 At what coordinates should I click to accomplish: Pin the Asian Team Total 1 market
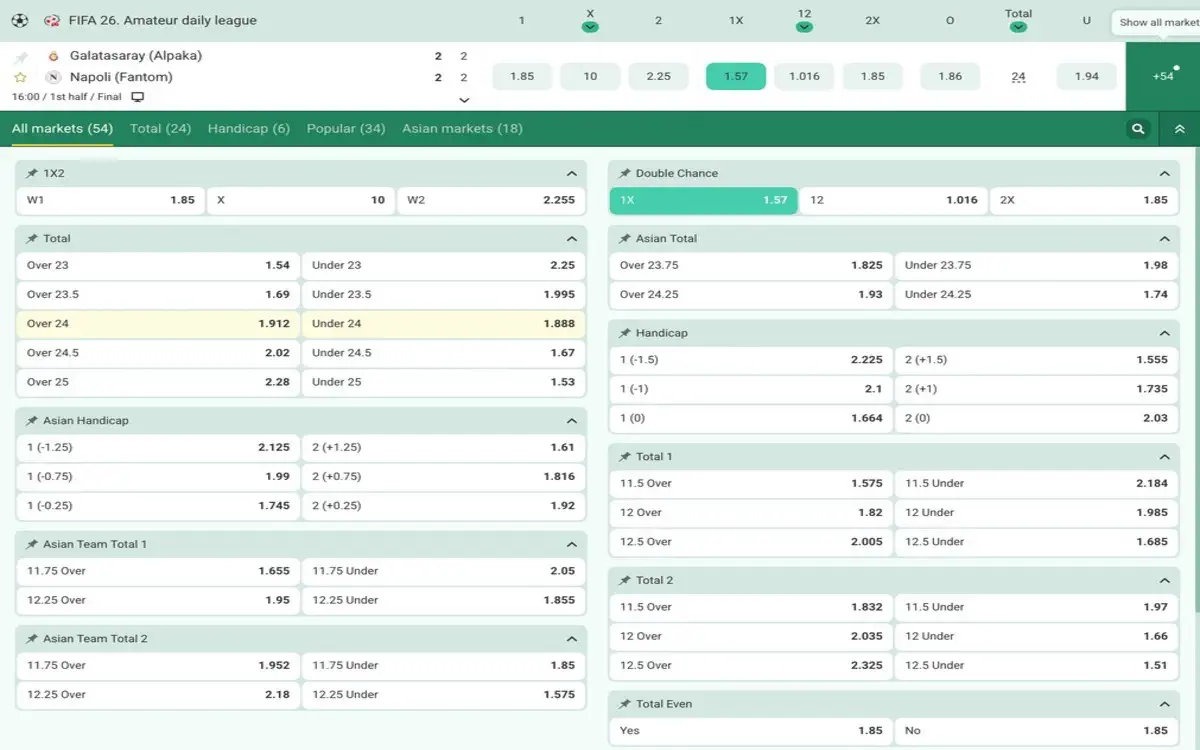point(32,544)
